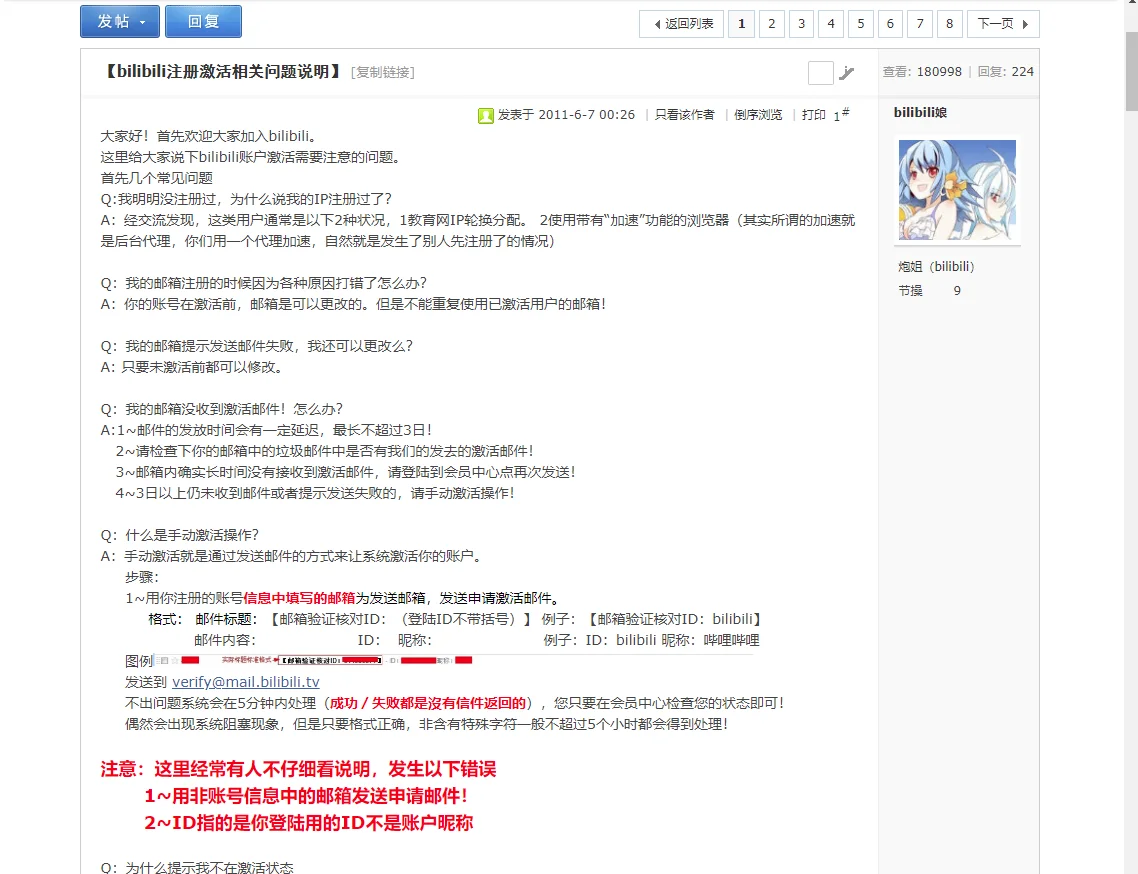This screenshot has width=1138, height=874.
Task: Click the left arrow in 返回列表
Action: [658, 24]
